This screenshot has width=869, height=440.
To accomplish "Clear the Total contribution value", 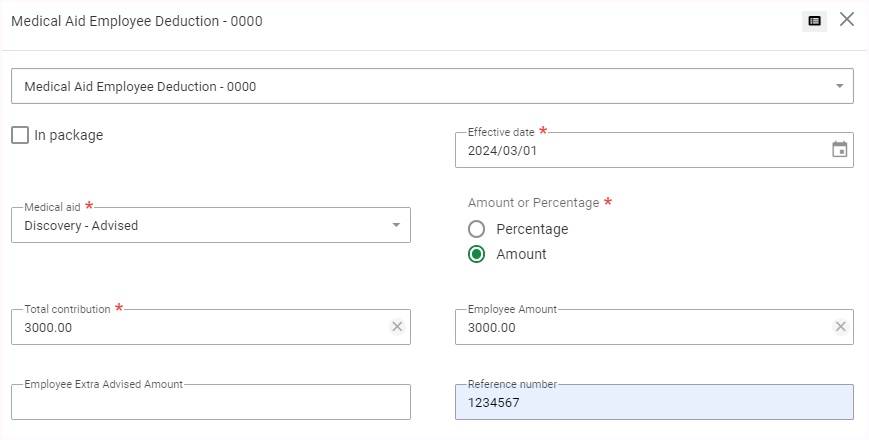I will (x=397, y=327).
